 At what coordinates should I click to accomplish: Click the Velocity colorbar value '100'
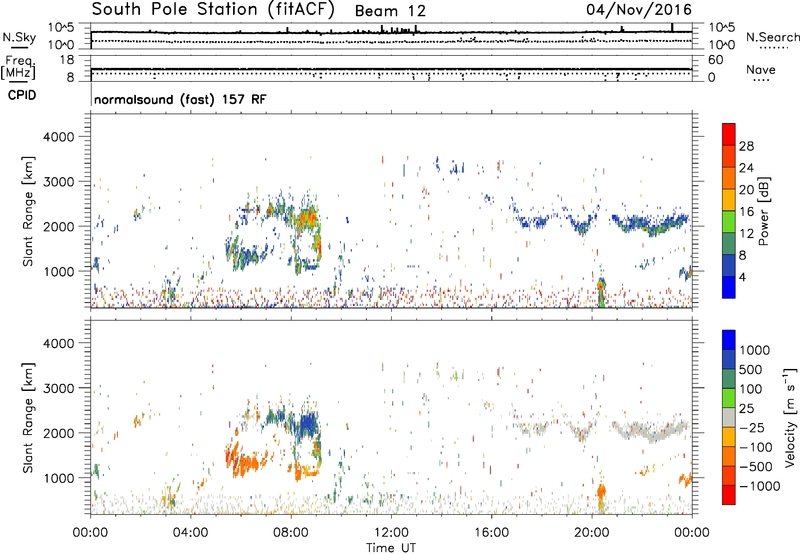point(751,389)
